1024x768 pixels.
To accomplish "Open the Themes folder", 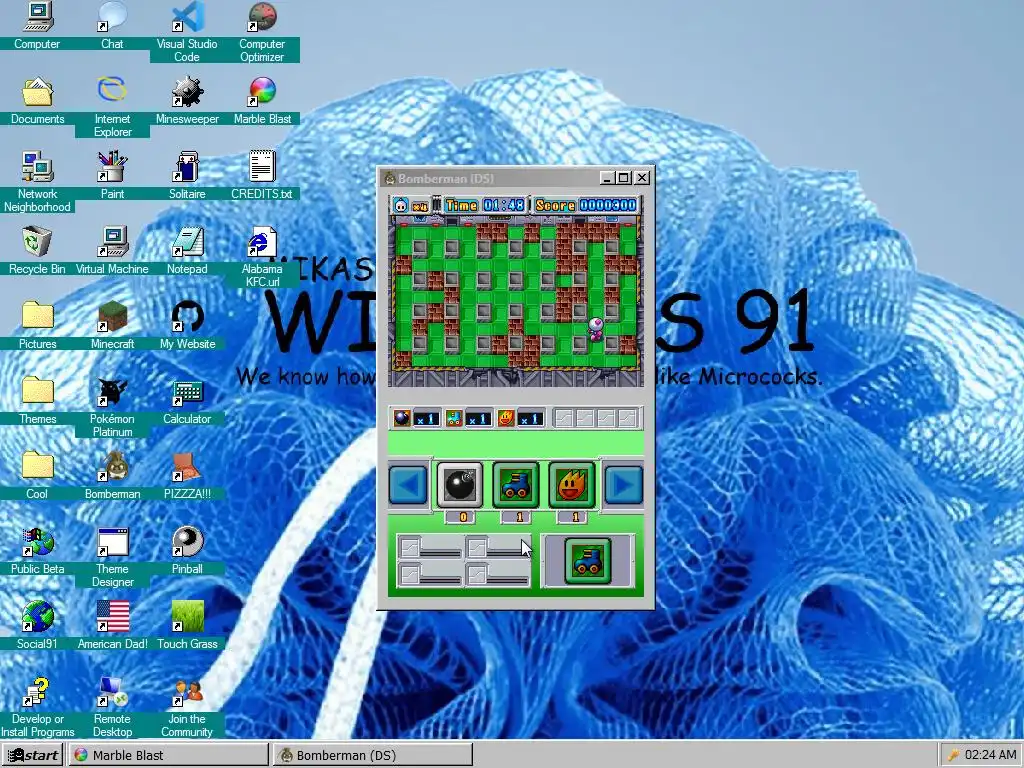I will (37, 400).
